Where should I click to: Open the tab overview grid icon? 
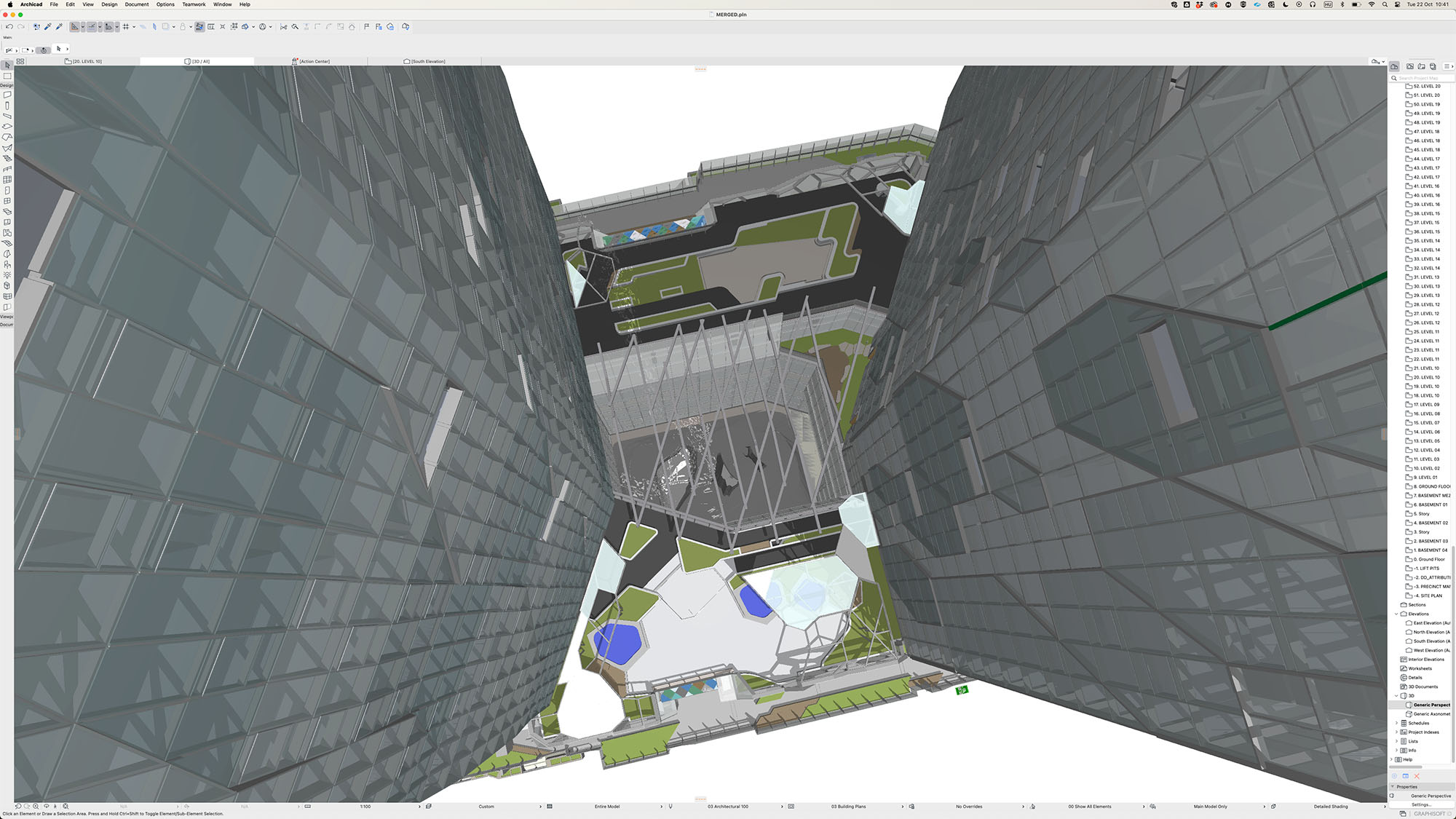pyautogui.click(x=20, y=61)
